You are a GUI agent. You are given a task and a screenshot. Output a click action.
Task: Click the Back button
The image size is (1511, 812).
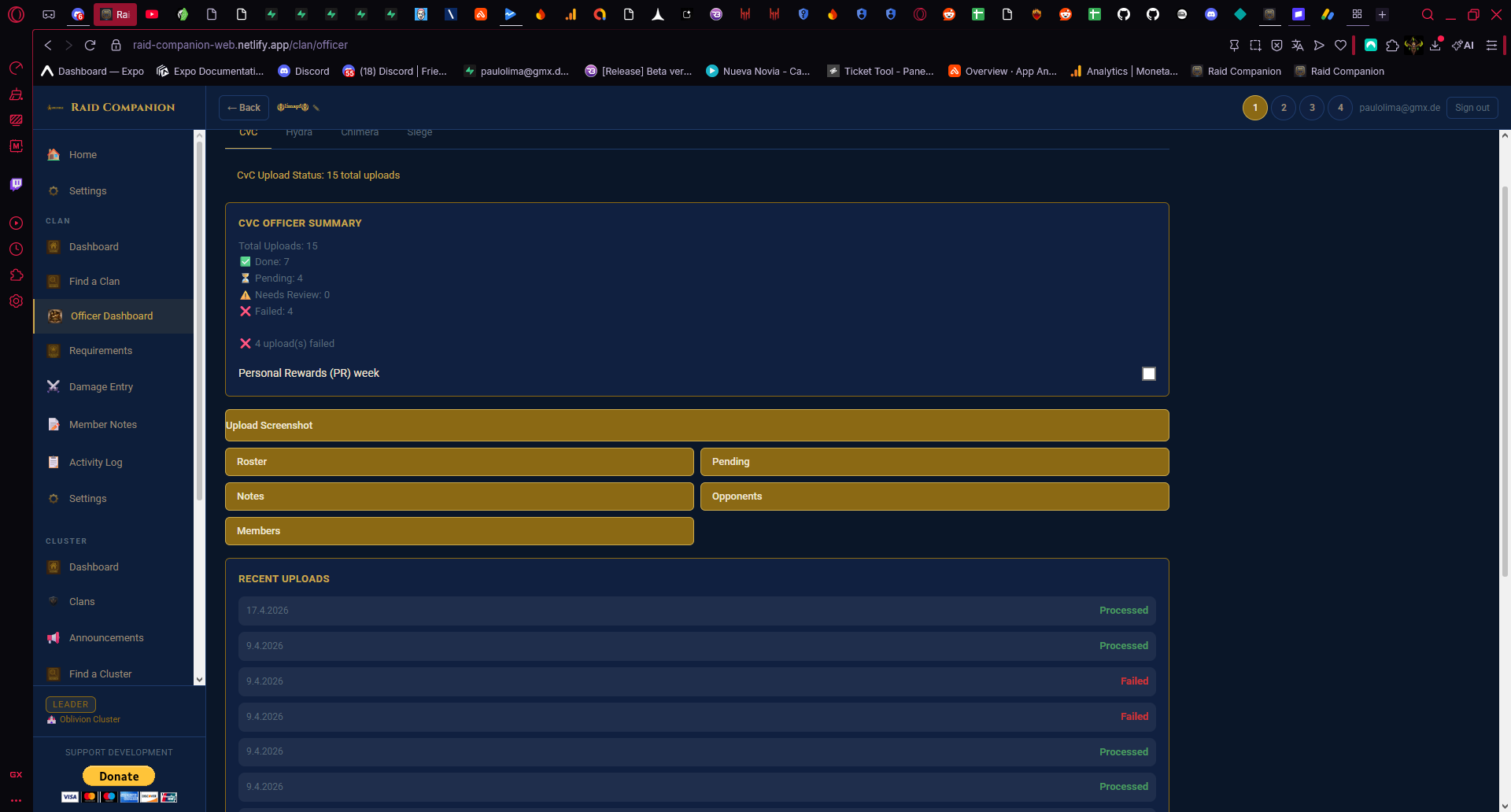click(x=244, y=108)
